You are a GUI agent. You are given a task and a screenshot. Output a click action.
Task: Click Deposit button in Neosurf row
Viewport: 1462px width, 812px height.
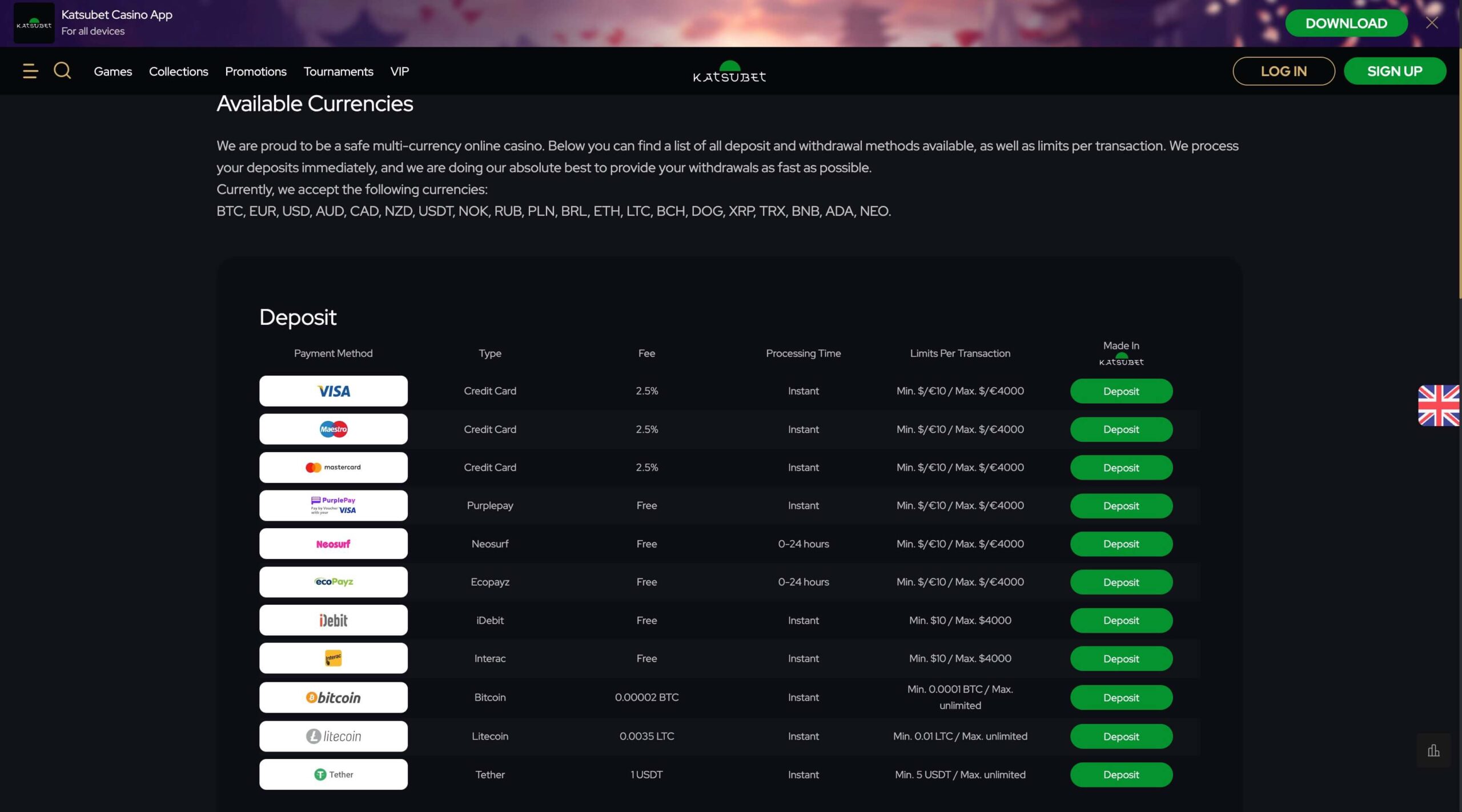[1121, 544]
